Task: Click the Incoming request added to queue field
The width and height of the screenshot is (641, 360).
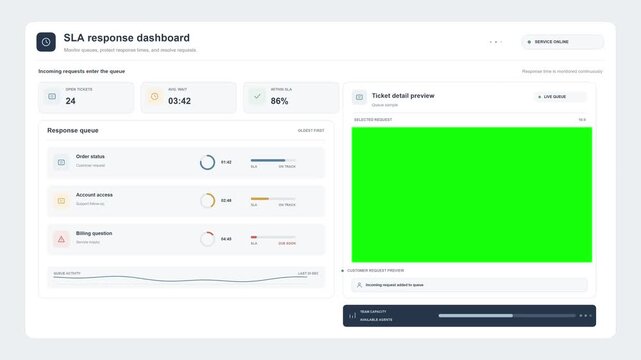Action: [x=469, y=285]
